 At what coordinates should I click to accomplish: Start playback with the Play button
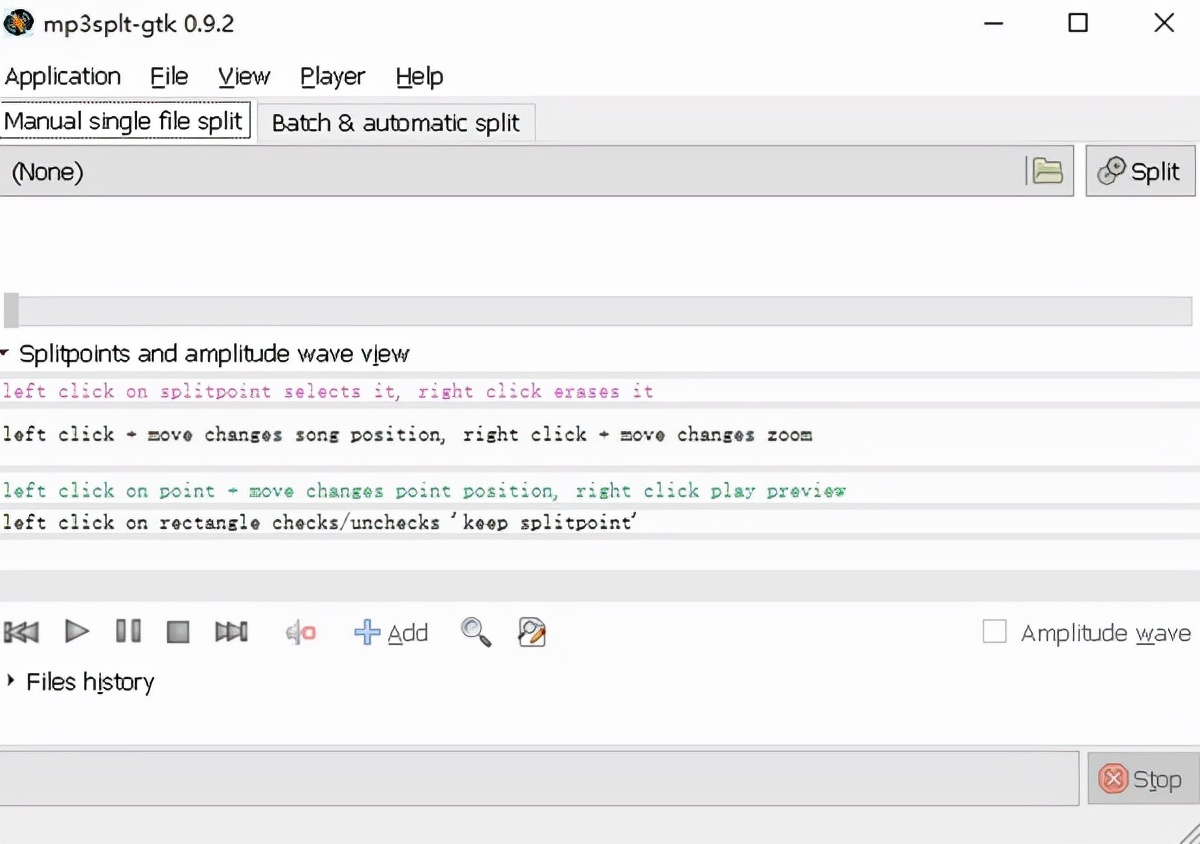[x=77, y=632]
